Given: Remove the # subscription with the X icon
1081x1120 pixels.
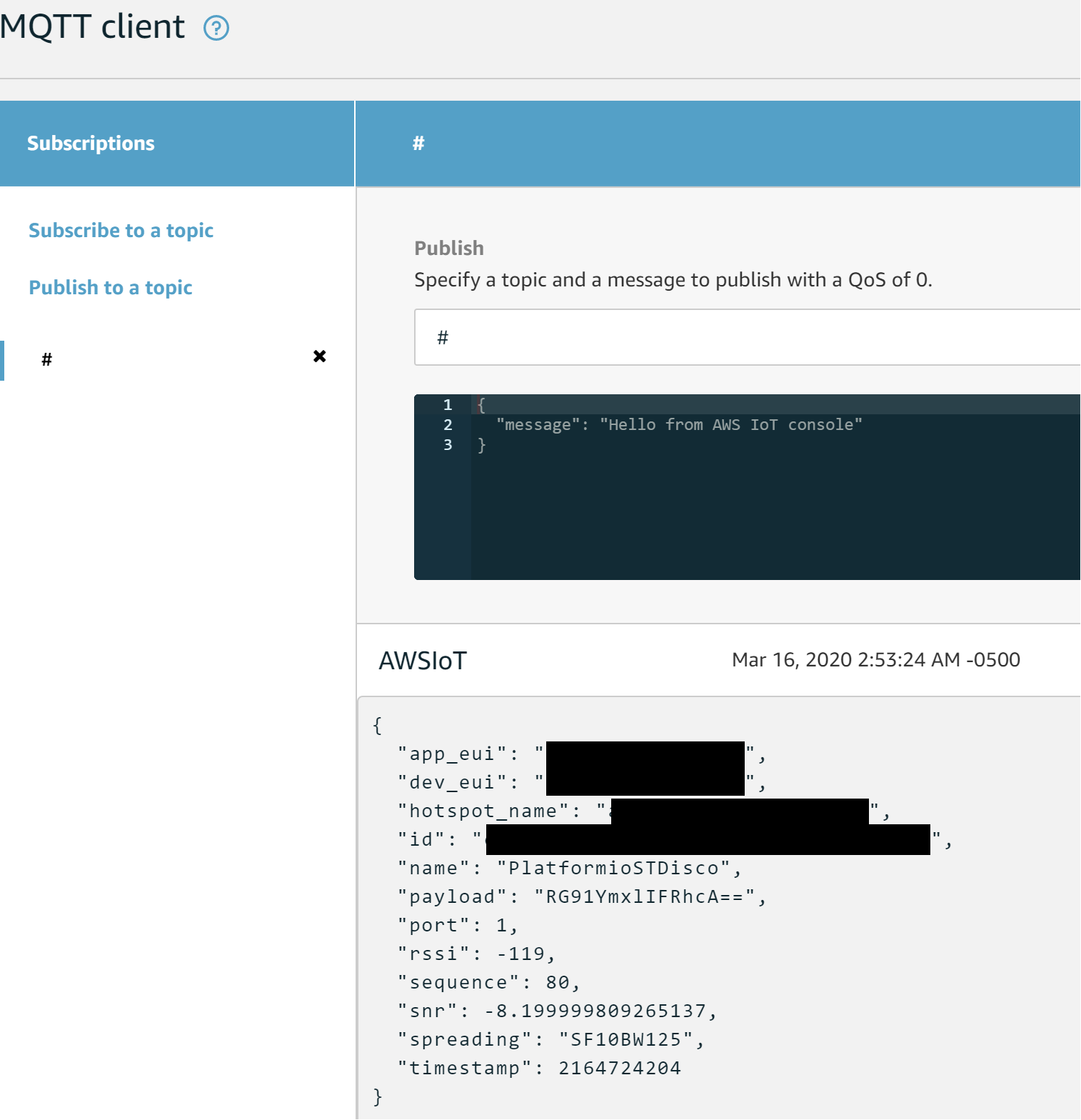Looking at the screenshot, I should point(319,356).
